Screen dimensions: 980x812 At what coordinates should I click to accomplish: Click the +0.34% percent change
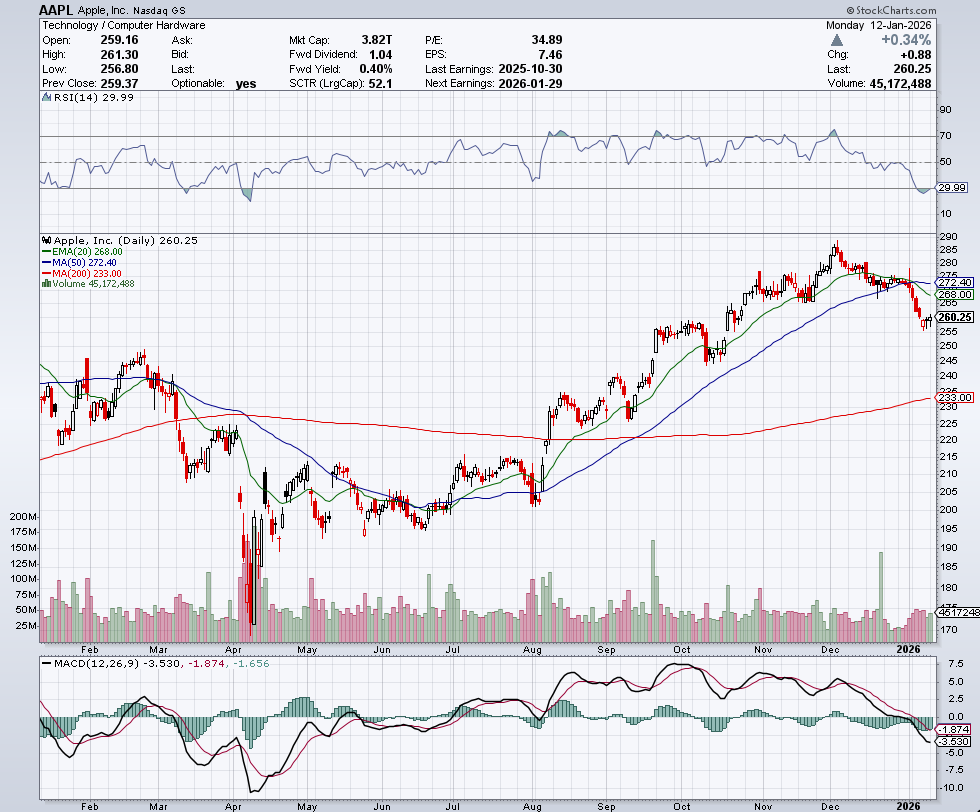tap(906, 40)
